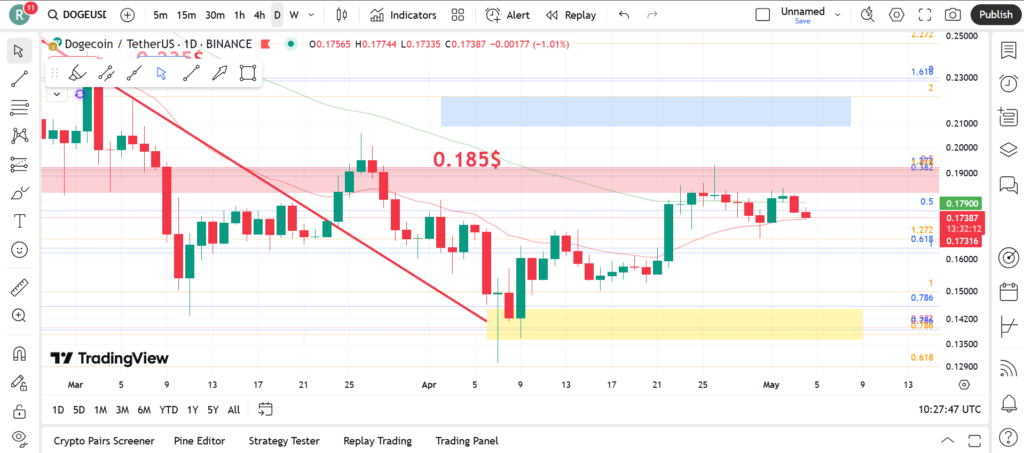Pick the rectangle tool in favorites toolbar

pyautogui.click(x=248, y=73)
